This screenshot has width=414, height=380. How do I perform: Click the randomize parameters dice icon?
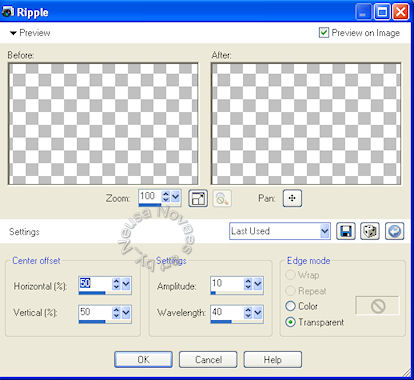pos(370,231)
